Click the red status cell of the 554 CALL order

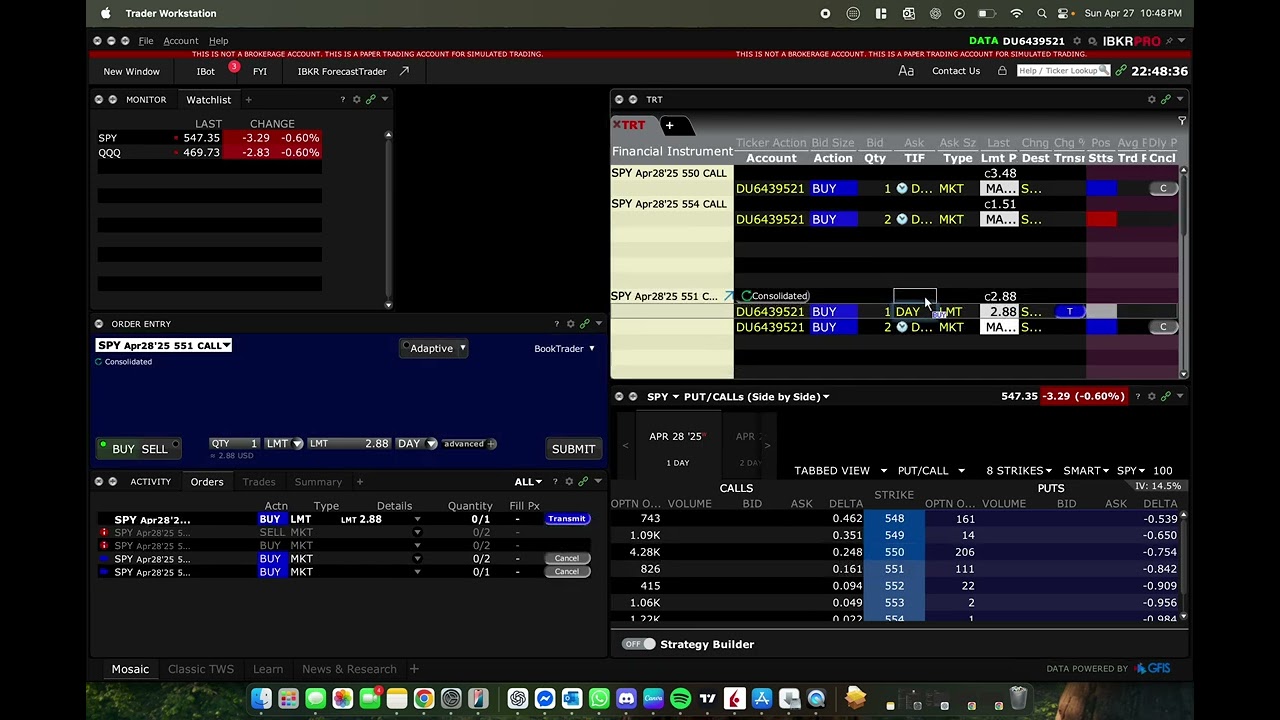point(1101,219)
